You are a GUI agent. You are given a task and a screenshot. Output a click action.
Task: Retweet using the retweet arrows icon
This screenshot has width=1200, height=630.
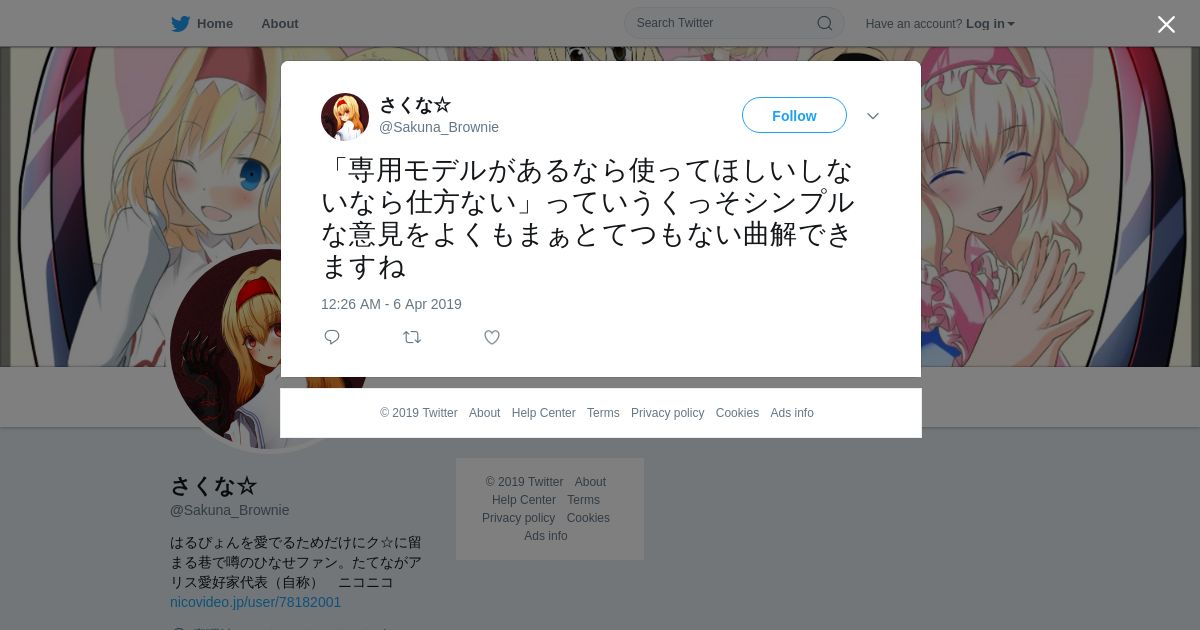(412, 337)
